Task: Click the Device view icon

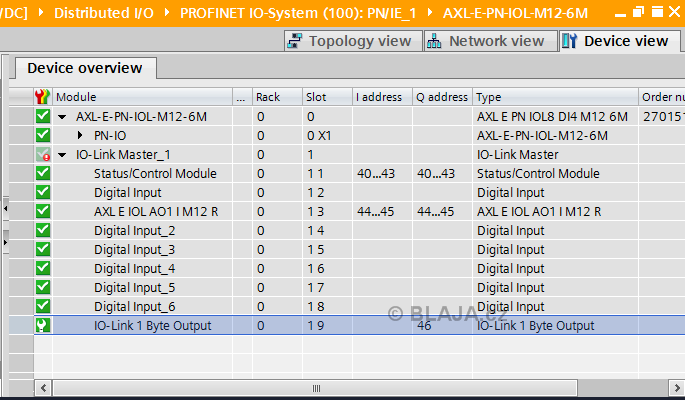Action: [x=570, y=41]
